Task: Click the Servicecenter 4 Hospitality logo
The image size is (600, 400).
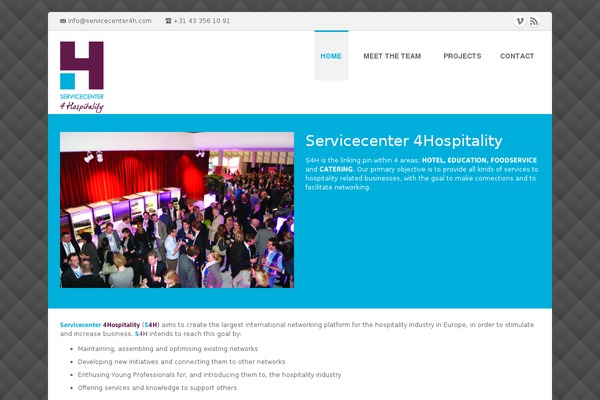Action: click(82, 77)
